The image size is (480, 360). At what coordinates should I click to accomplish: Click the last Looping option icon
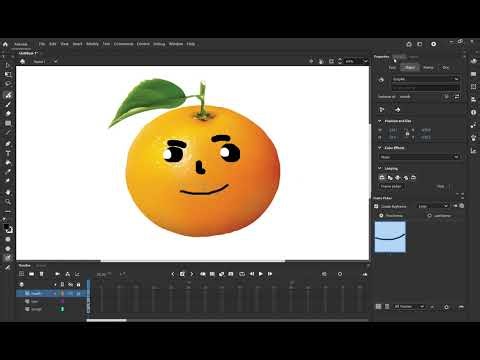pyautogui.click(x=414, y=178)
